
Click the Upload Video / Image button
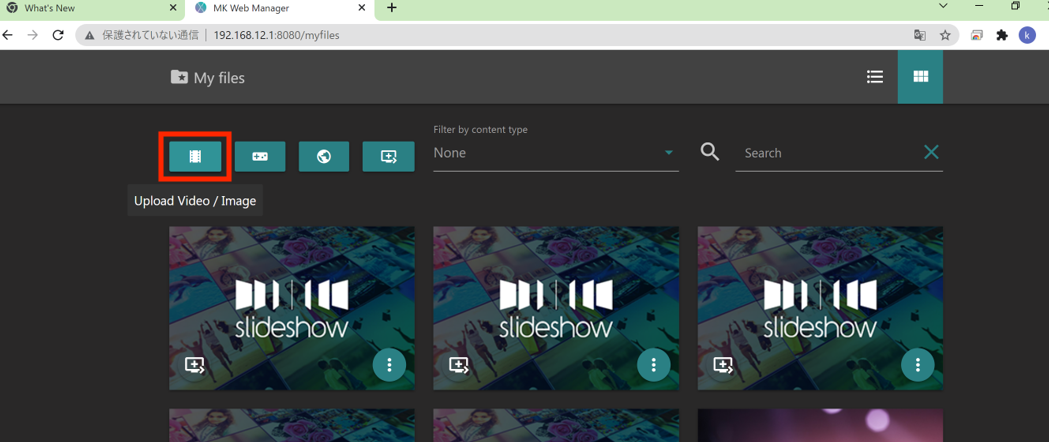click(x=195, y=156)
